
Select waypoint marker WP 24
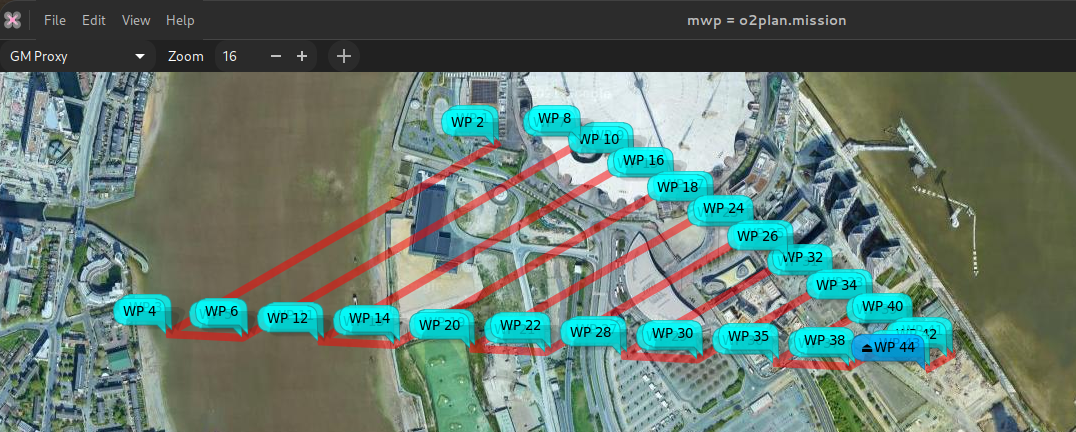tap(723, 208)
